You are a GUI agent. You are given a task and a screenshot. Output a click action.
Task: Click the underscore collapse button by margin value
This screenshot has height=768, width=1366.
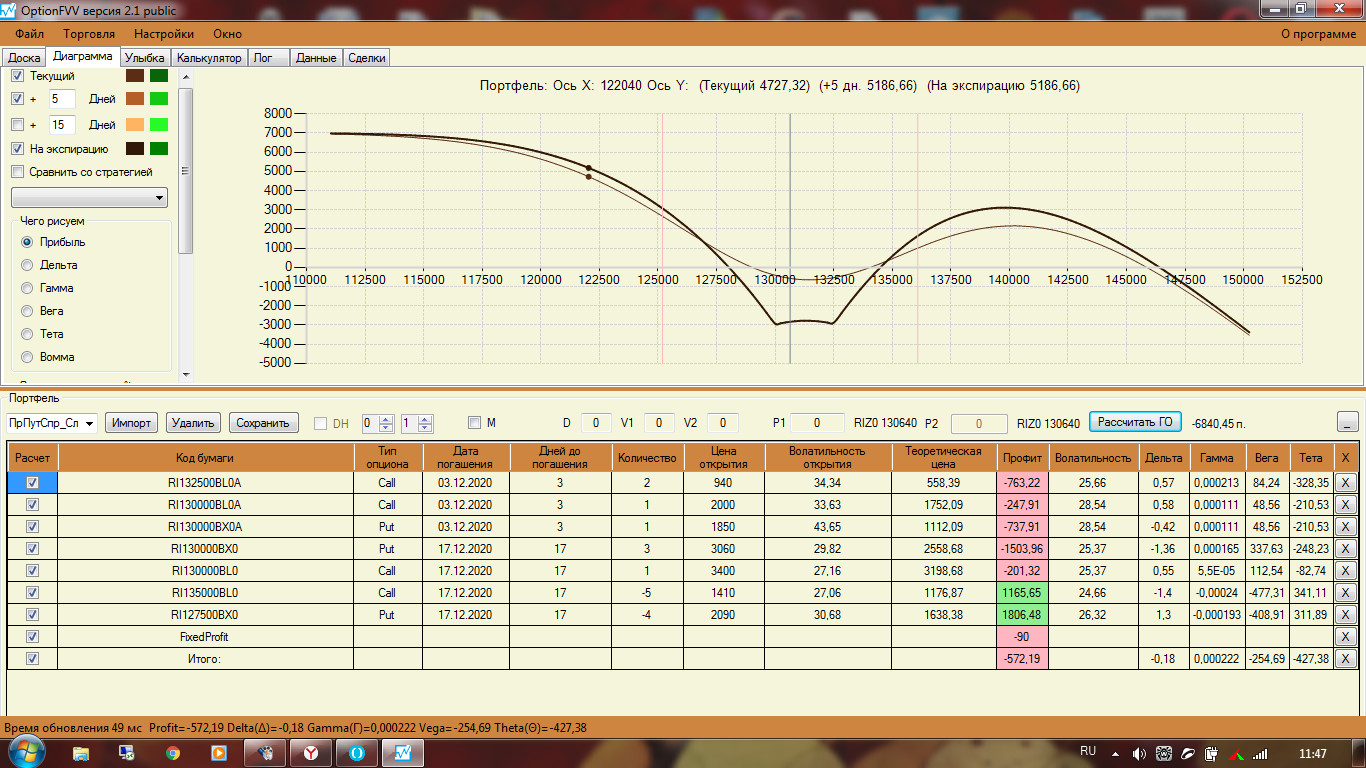coord(1348,422)
